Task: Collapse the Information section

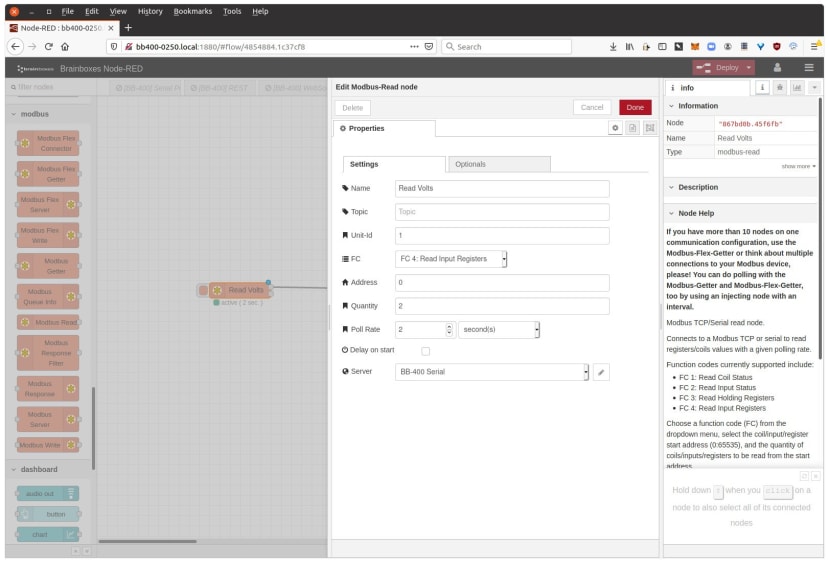Action: 671,106
